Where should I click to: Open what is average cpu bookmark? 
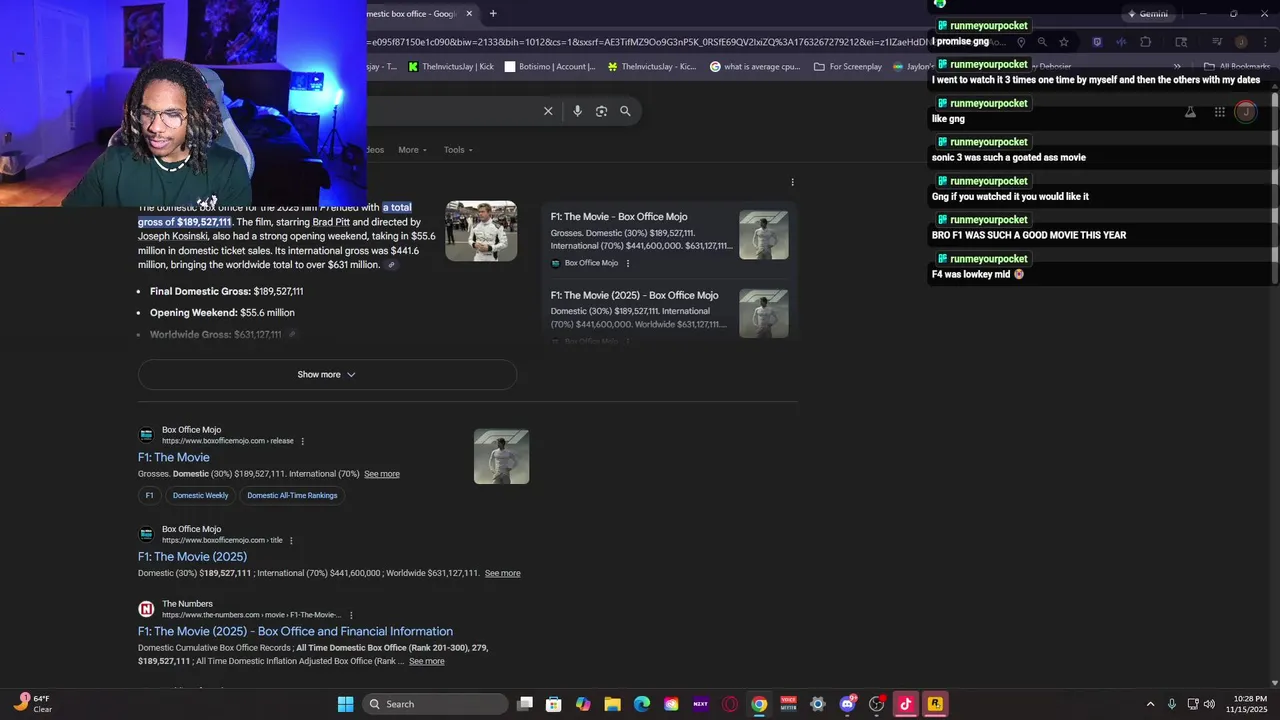(755, 67)
